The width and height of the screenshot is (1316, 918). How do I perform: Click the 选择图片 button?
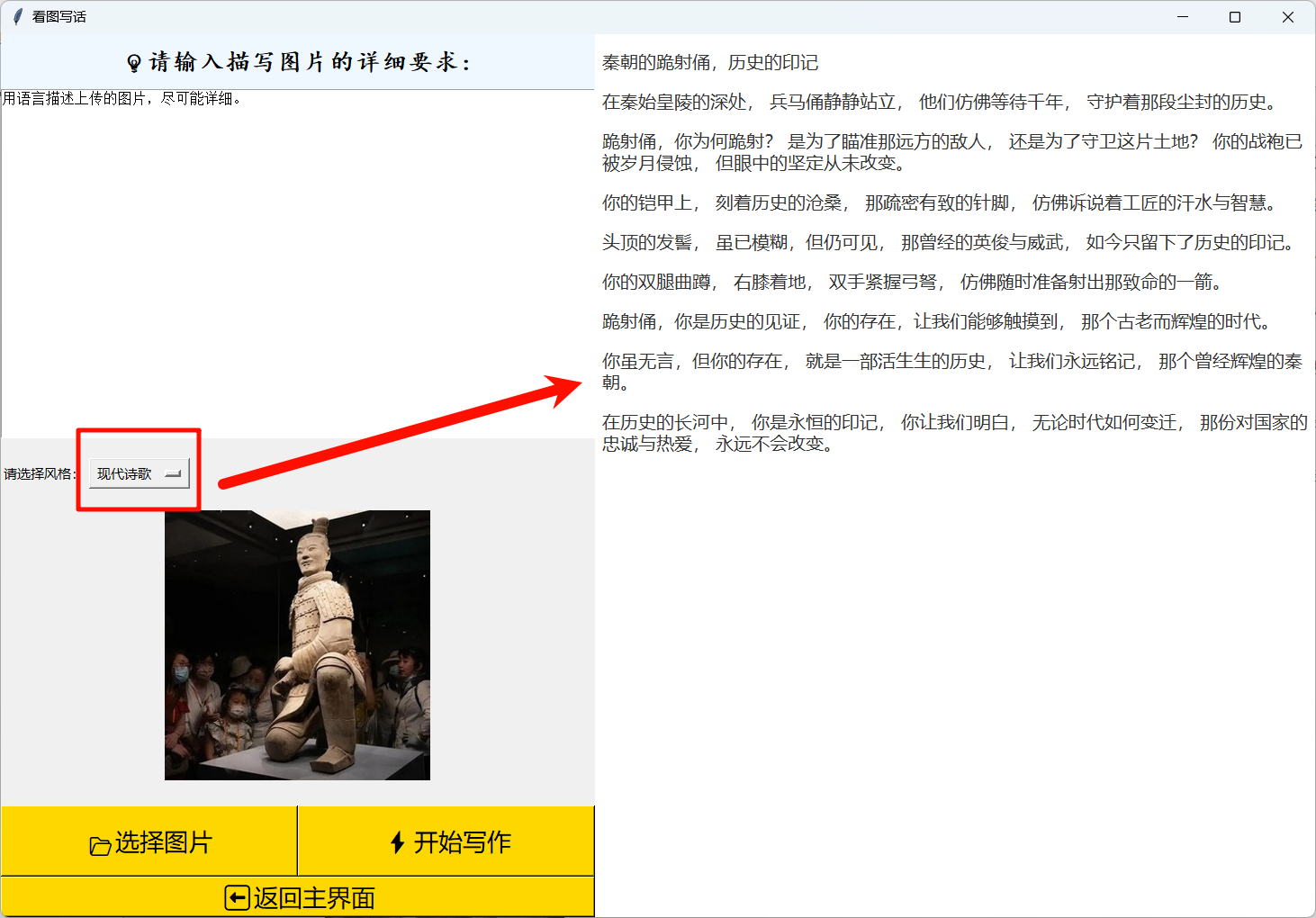(149, 841)
